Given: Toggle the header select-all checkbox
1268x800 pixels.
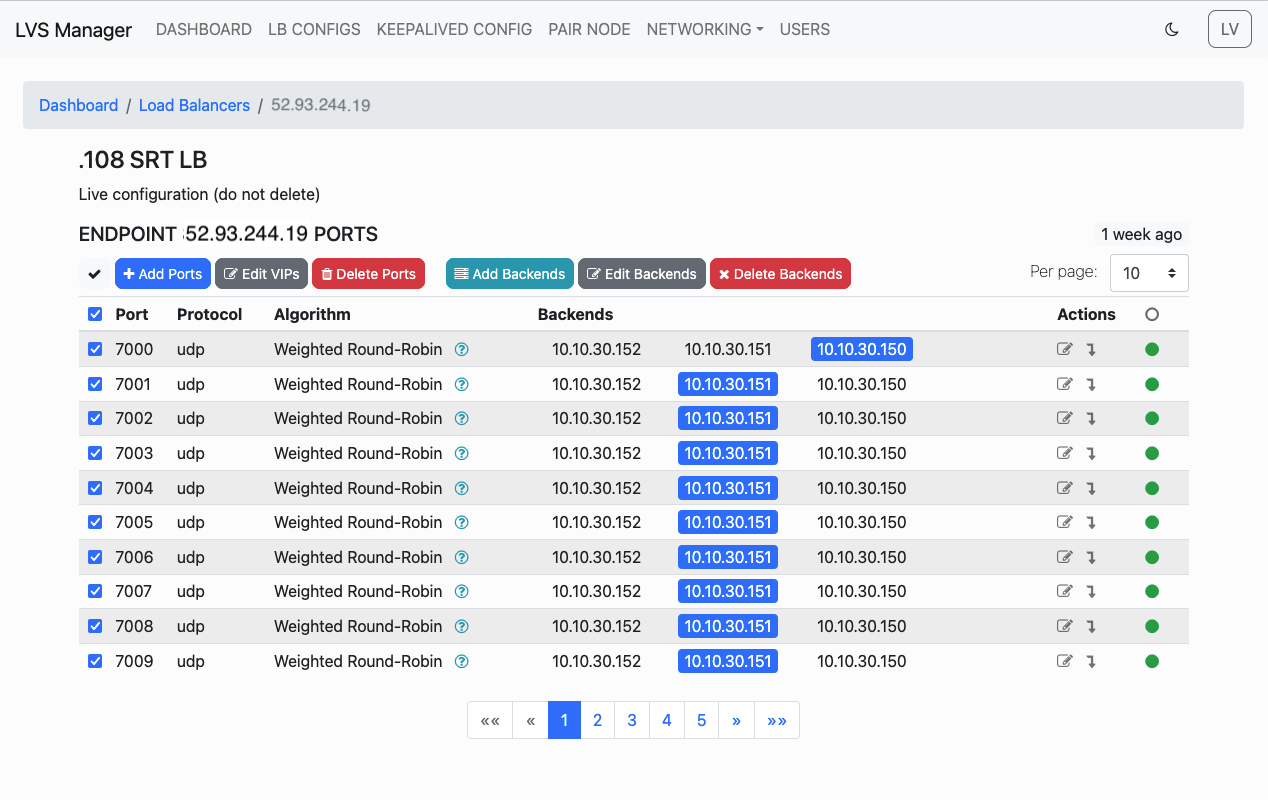Looking at the screenshot, I should tap(95, 314).
